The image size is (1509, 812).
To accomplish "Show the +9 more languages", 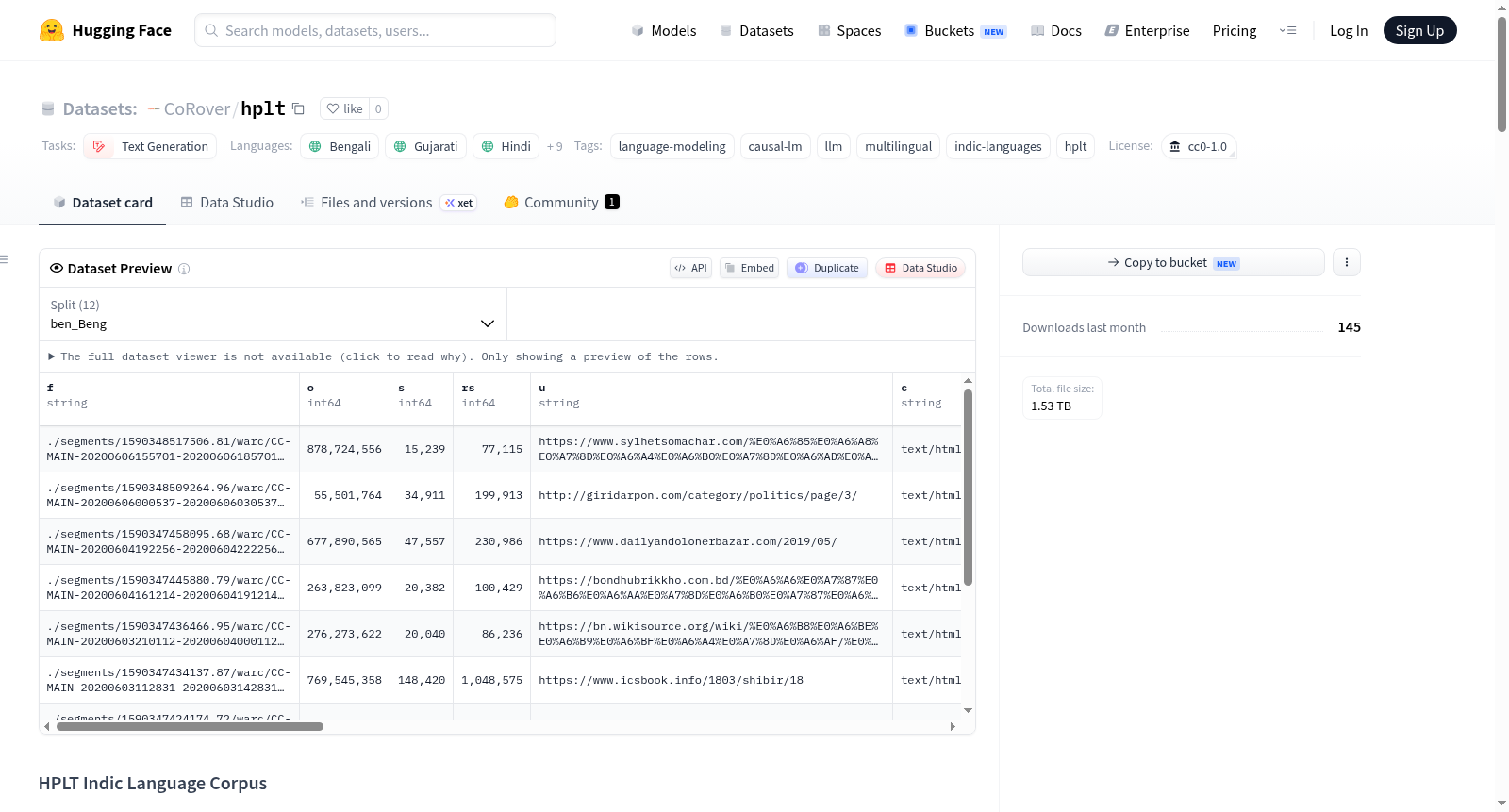I will click(x=555, y=146).
